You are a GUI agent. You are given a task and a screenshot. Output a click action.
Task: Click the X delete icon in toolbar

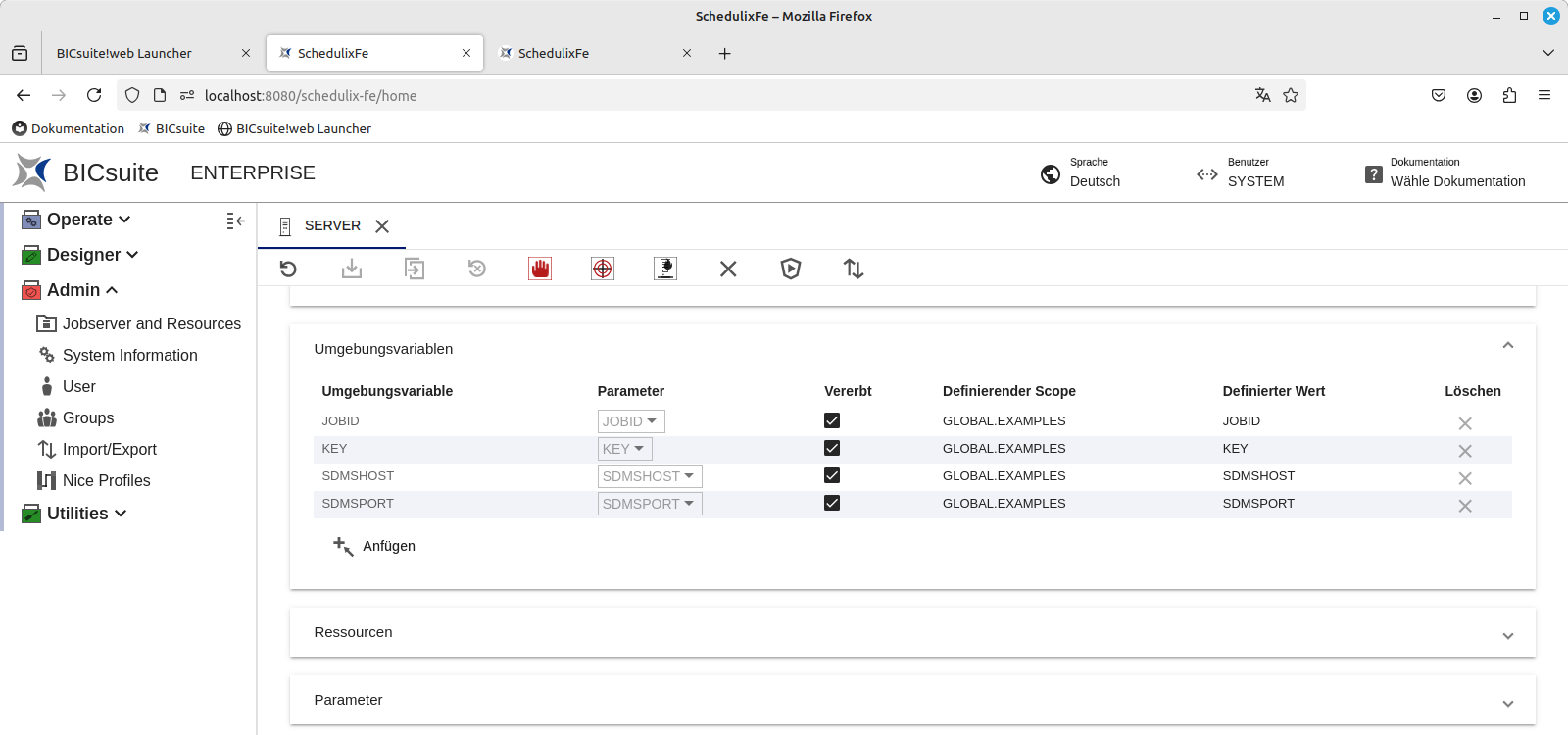tap(728, 269)
